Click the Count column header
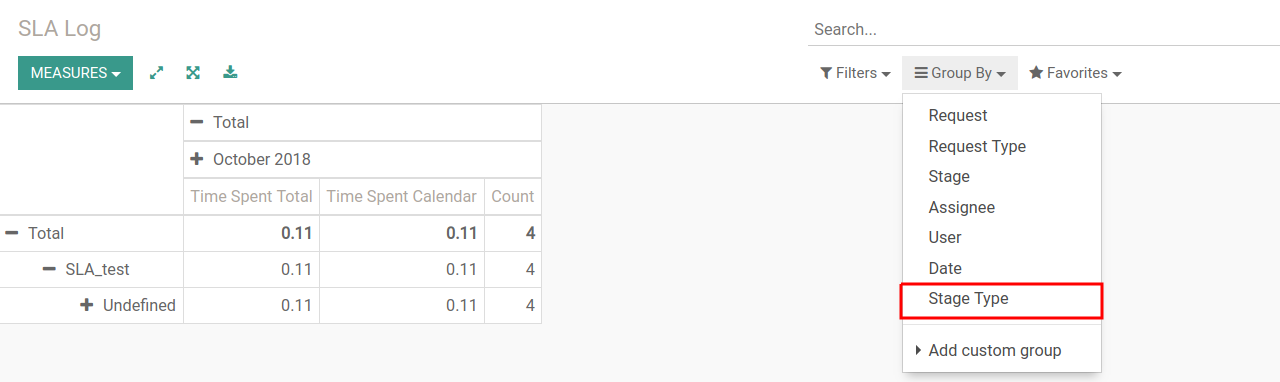The width and height of the screenshot is (1280, 382). (513, 196)
